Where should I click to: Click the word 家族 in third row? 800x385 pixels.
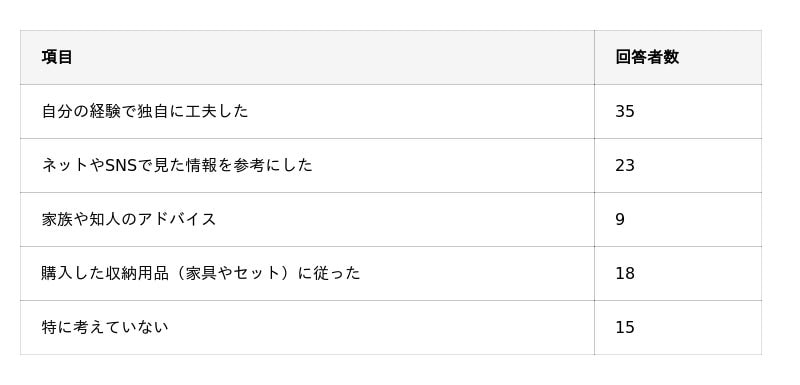57,219
